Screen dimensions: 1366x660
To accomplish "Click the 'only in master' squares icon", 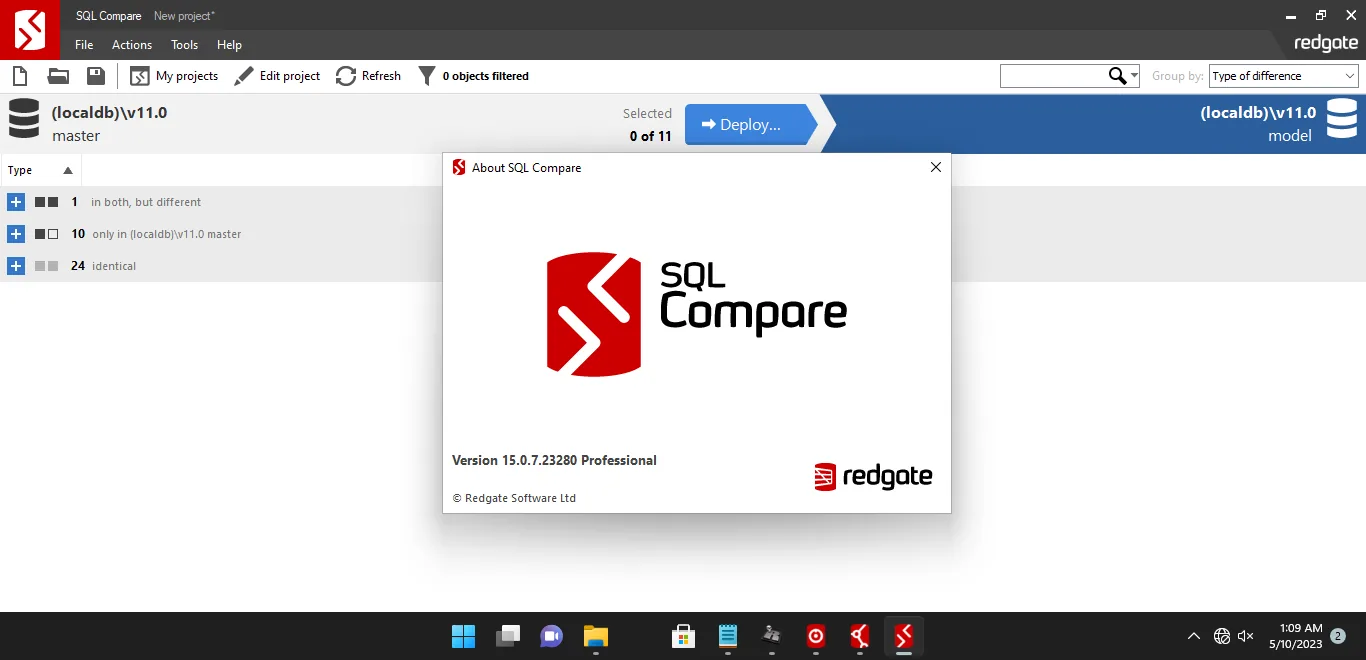I will pyautogui.click(x=47, y=234).
